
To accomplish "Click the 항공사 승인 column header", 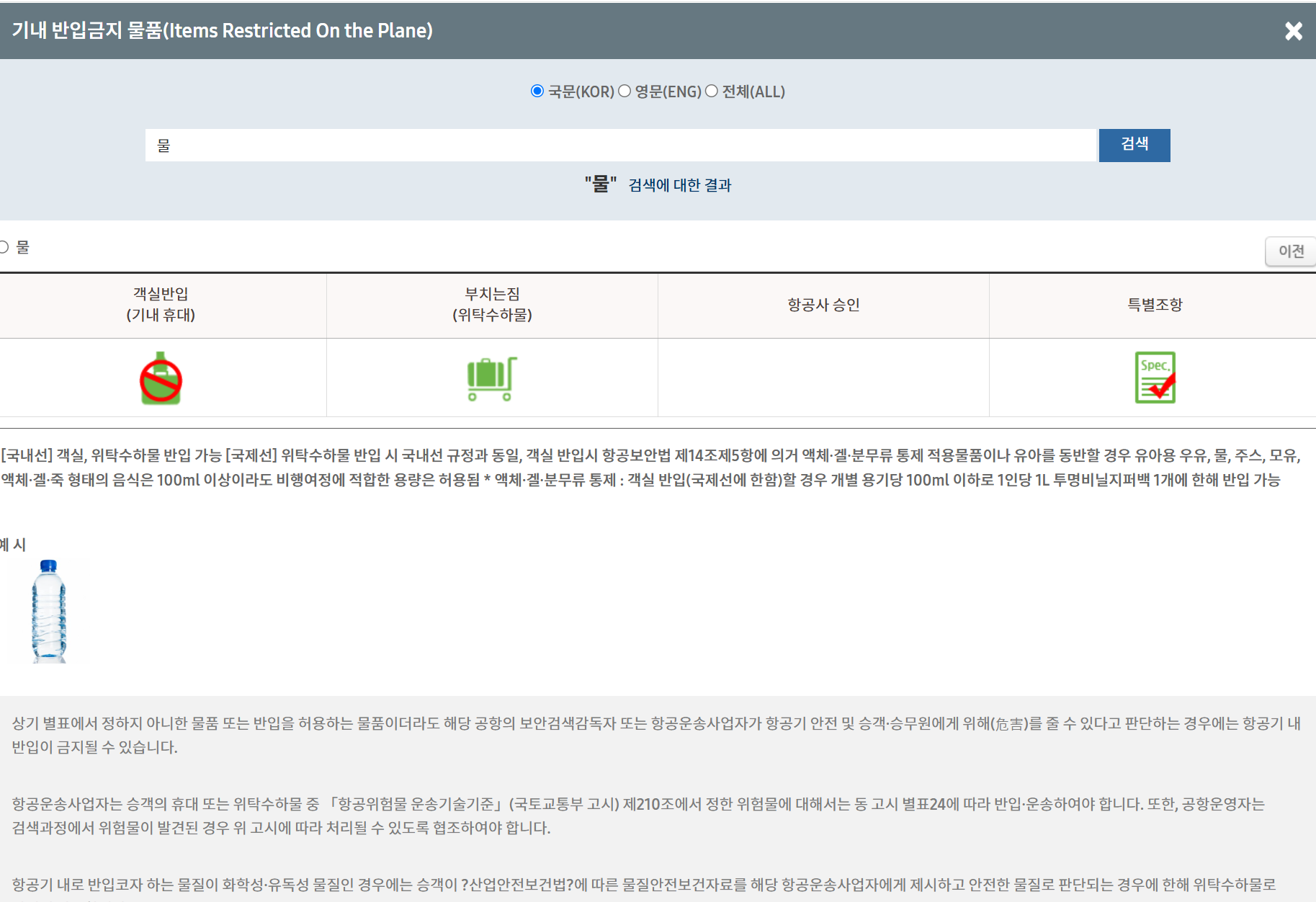I will [823, 304].
